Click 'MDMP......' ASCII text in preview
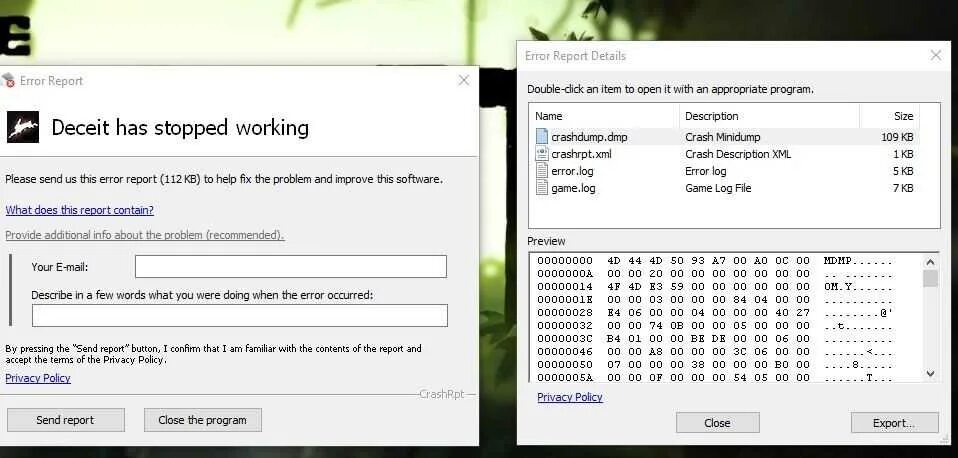958x458 pixels. pos(858,261)
